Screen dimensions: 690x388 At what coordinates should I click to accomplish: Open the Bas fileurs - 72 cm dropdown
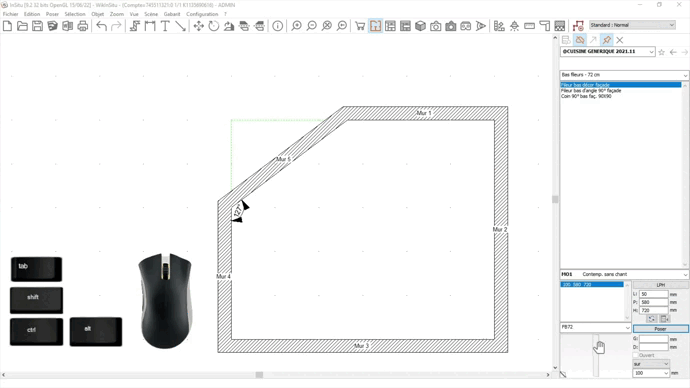pyautogui.click(x=624, y=75)
